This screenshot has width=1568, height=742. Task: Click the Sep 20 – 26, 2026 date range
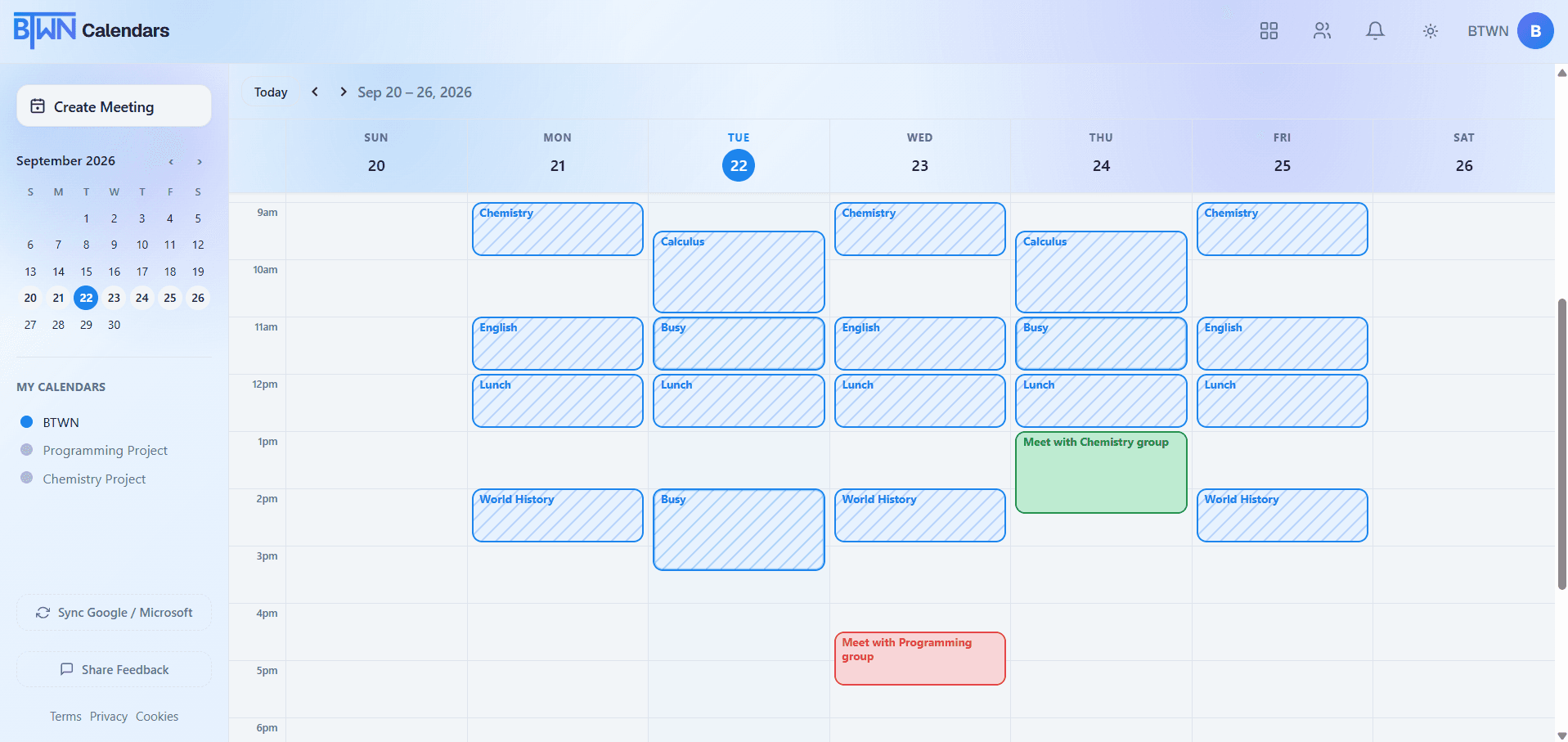coord(415,92)
